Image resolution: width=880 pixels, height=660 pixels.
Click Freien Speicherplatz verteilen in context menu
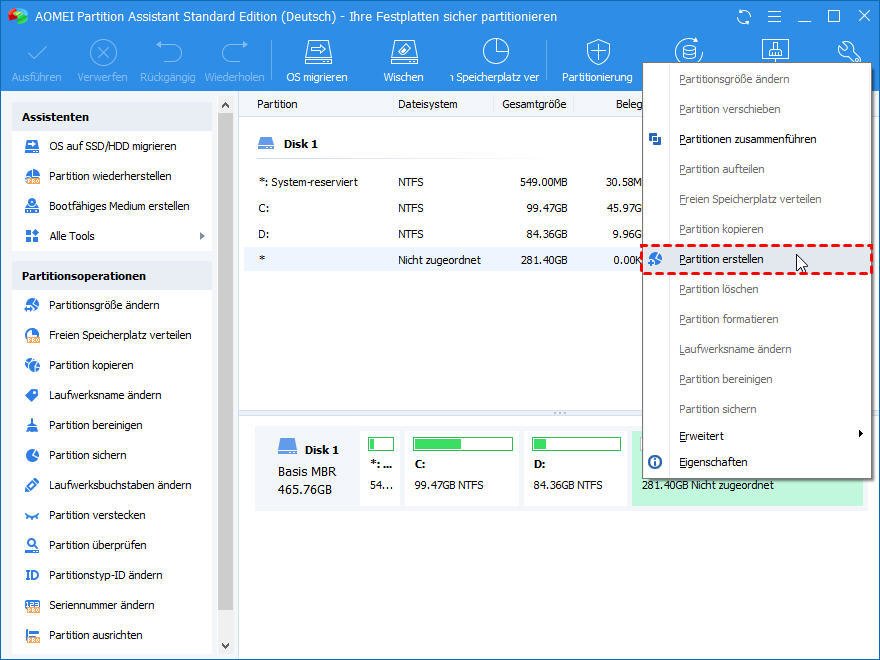(757, 199)
